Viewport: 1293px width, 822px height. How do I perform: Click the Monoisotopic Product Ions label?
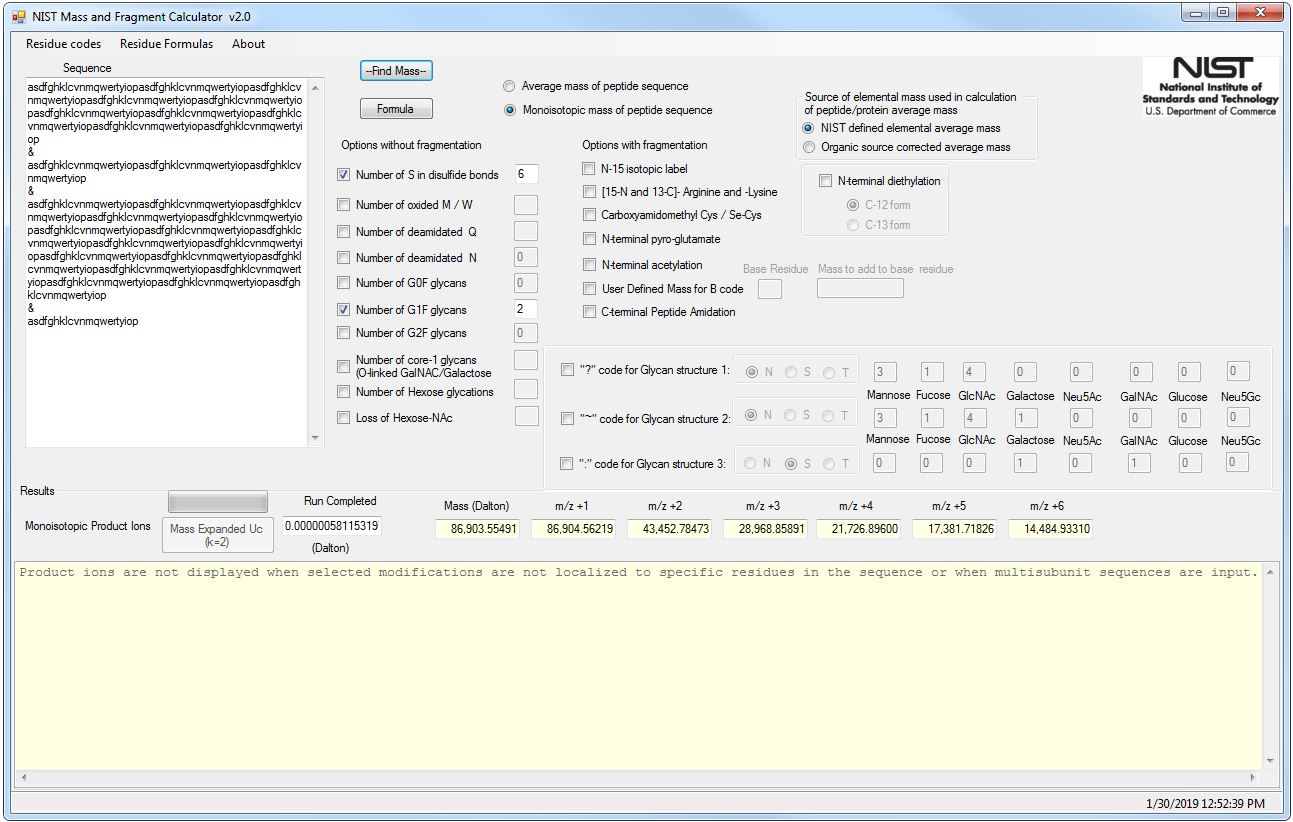pos(88,526)
